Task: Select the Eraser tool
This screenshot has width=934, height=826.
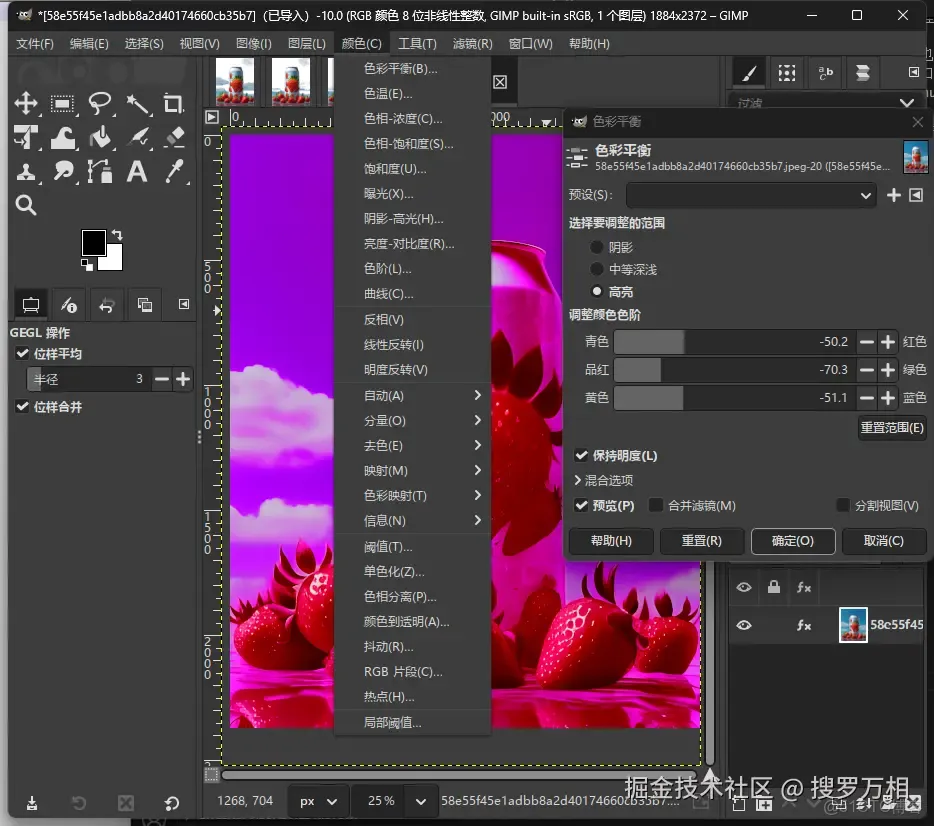Action: [x=174, y=137]
